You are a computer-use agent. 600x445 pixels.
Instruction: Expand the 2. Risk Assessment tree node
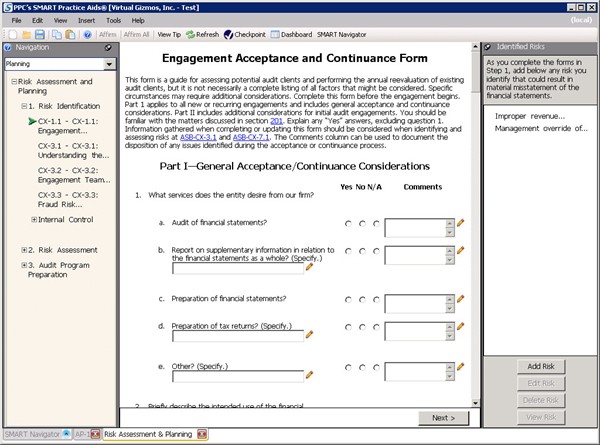[25, 250]
